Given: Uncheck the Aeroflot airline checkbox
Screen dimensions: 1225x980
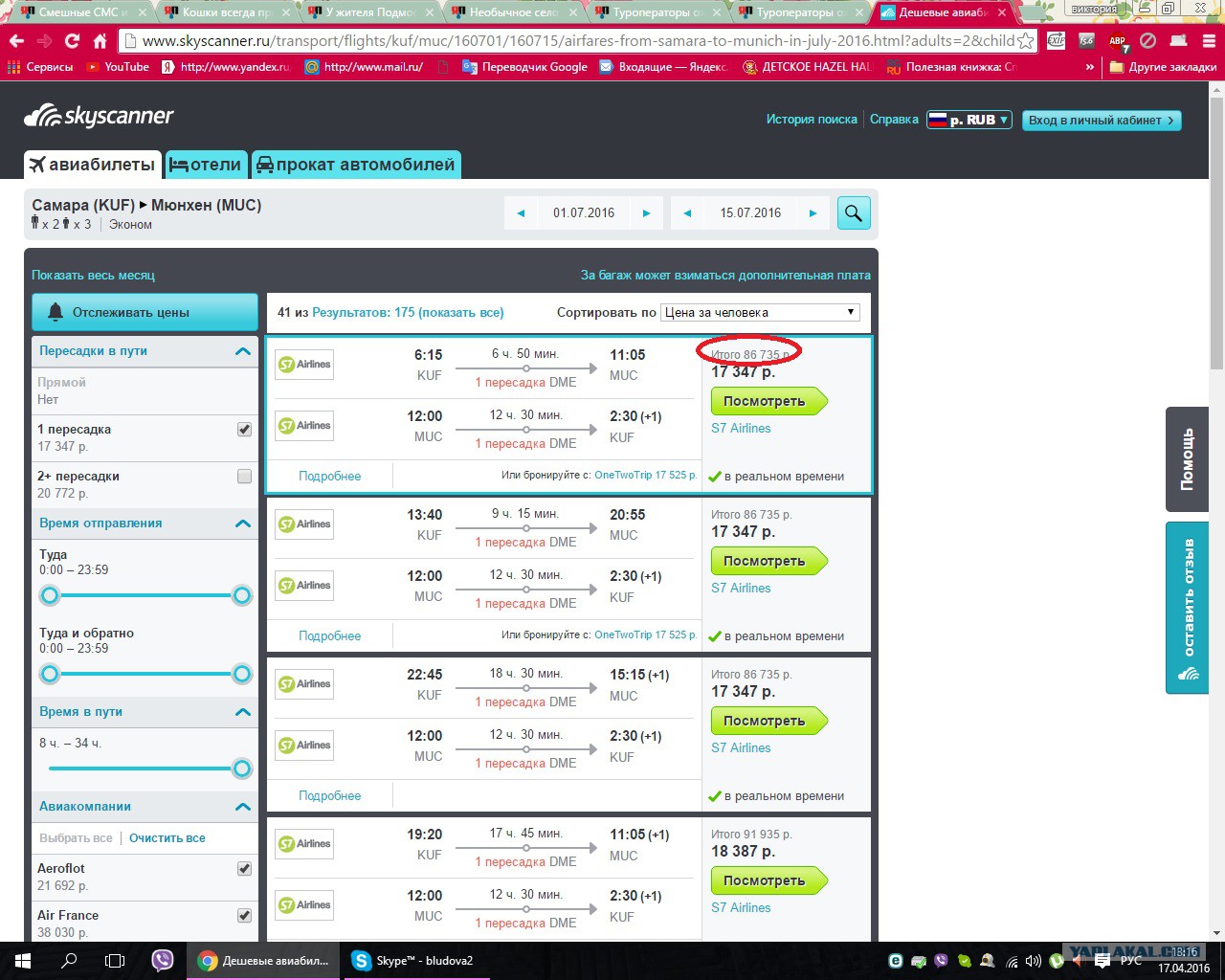Looking at the screenshot, I should (244, 869).
